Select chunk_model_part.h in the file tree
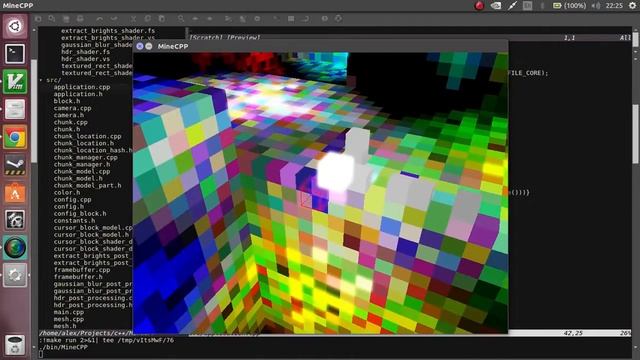 87,185
